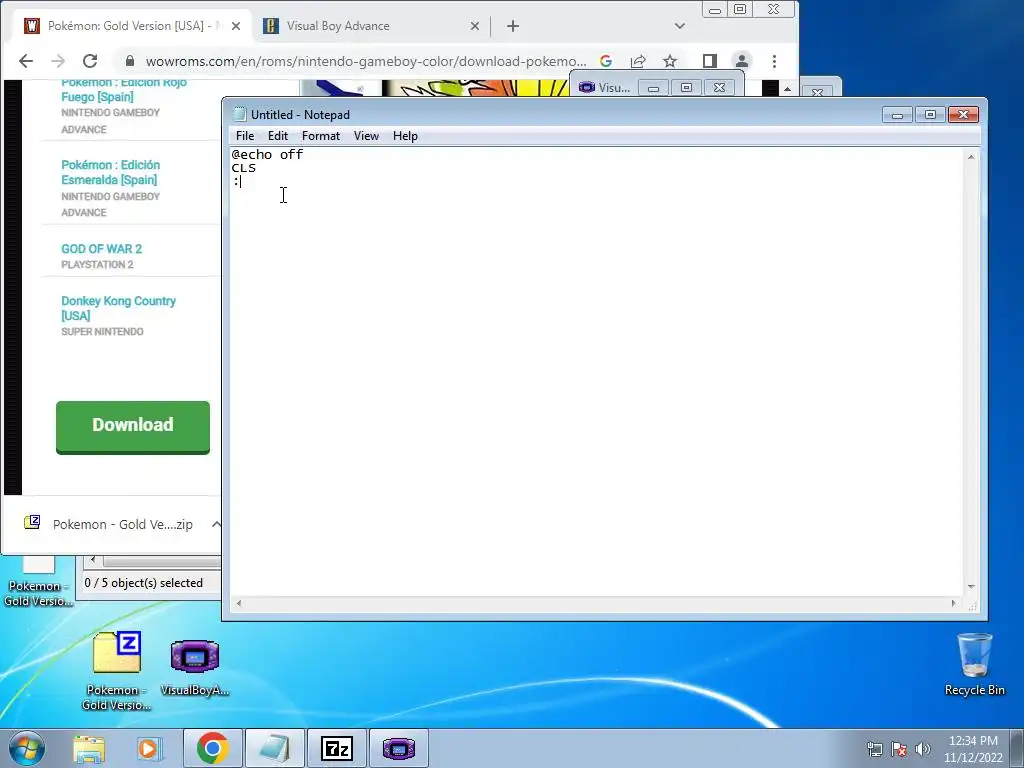Switch to VisualBoyAdvance from the taskbar
The width and height of the screenshot is (1024, 768).
[399, 748]
